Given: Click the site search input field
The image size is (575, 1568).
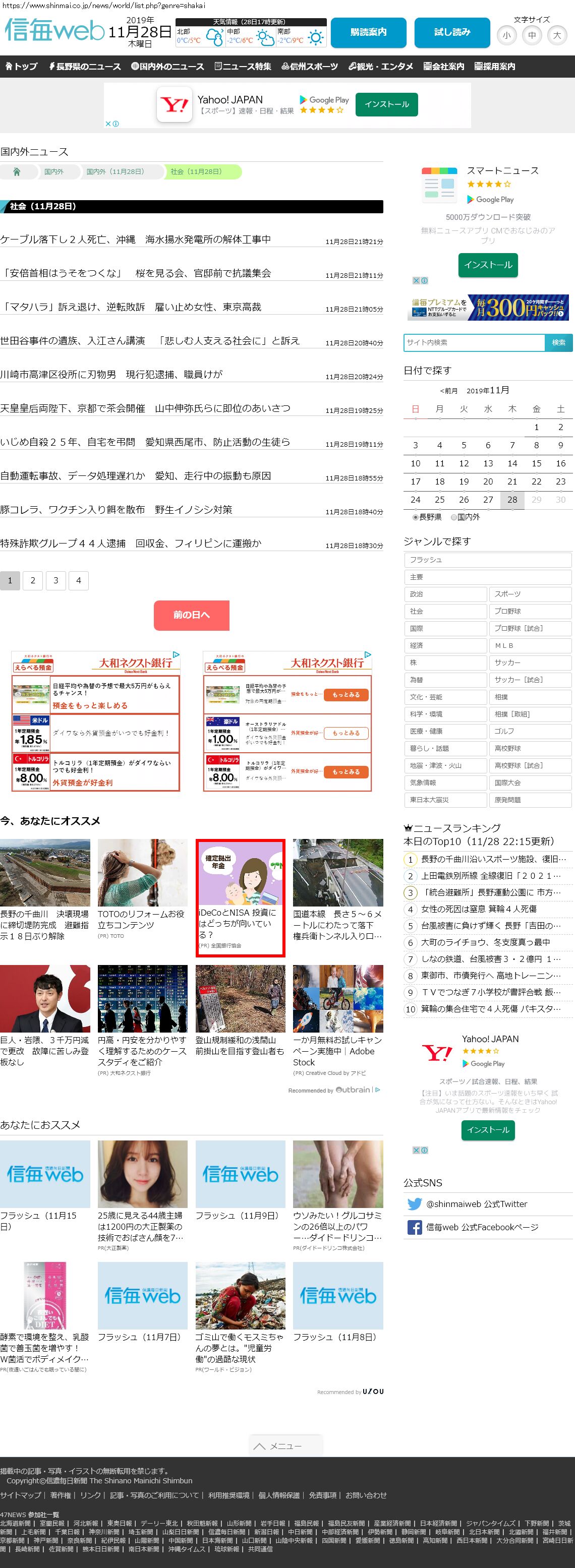Looking at the screenshot, I should [474, 342].
